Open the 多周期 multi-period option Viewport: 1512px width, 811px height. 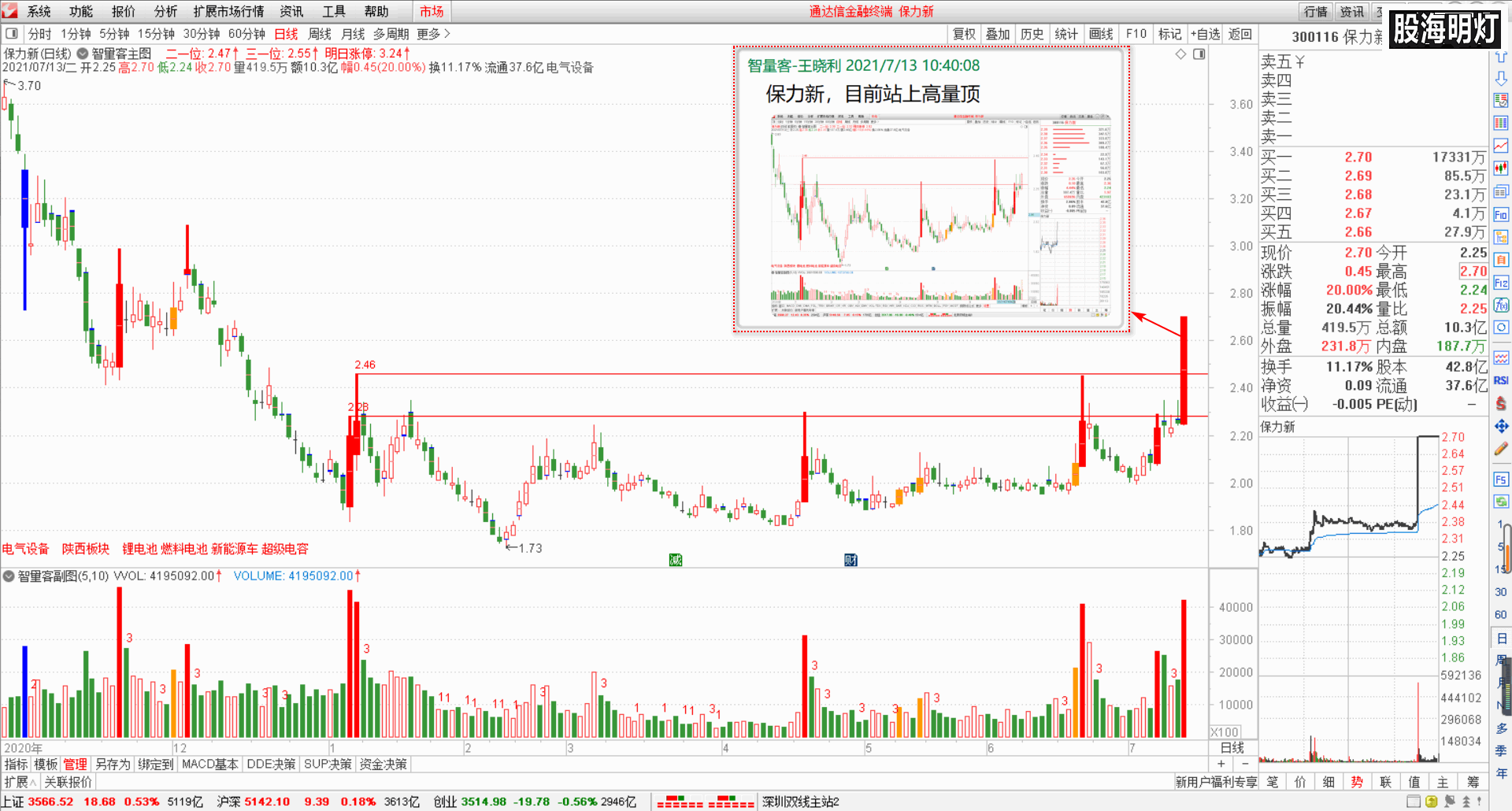click(x=391, y=34)
